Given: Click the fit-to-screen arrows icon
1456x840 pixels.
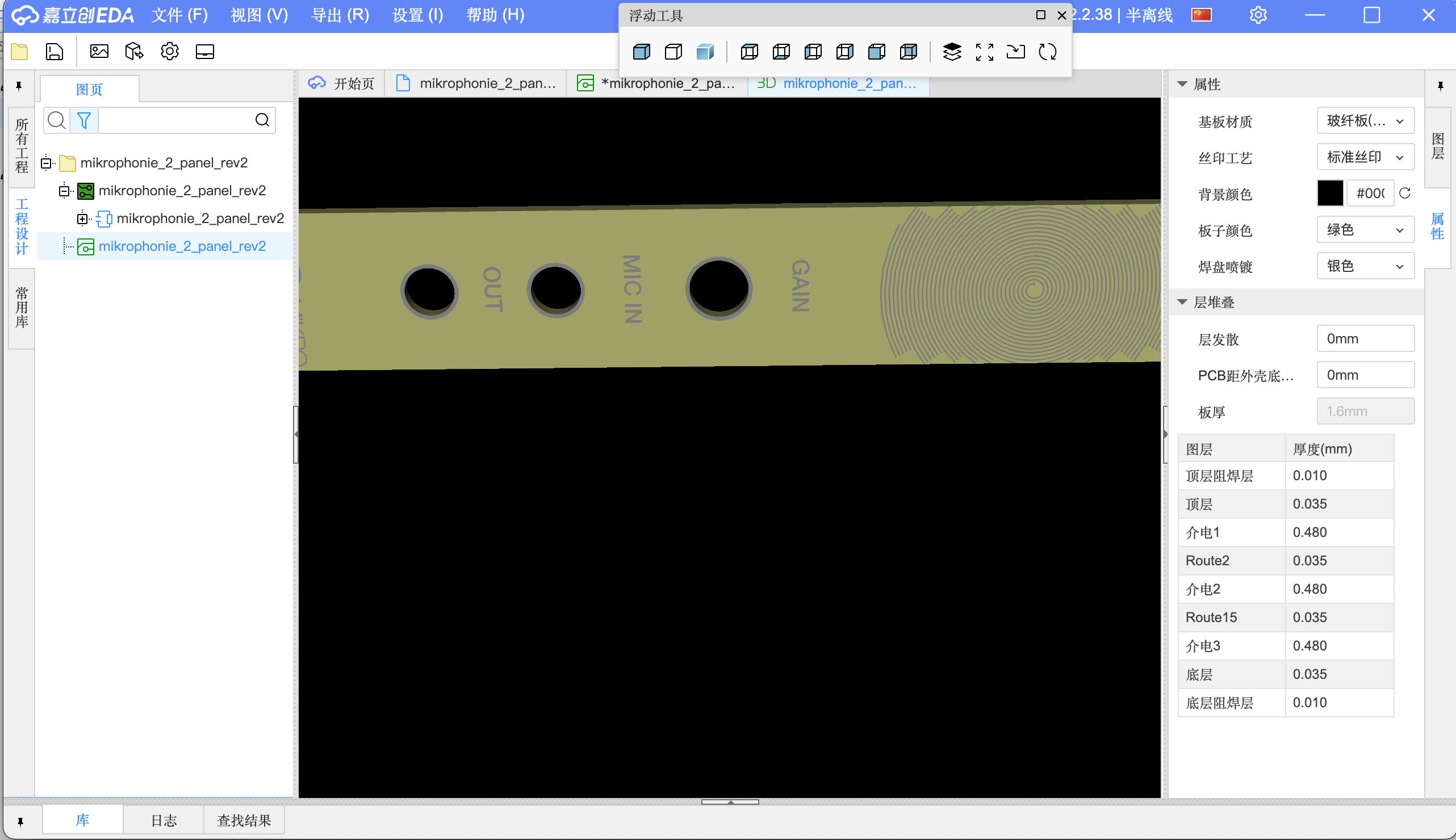Looking at the screenshot, I should tap(984, 52).
